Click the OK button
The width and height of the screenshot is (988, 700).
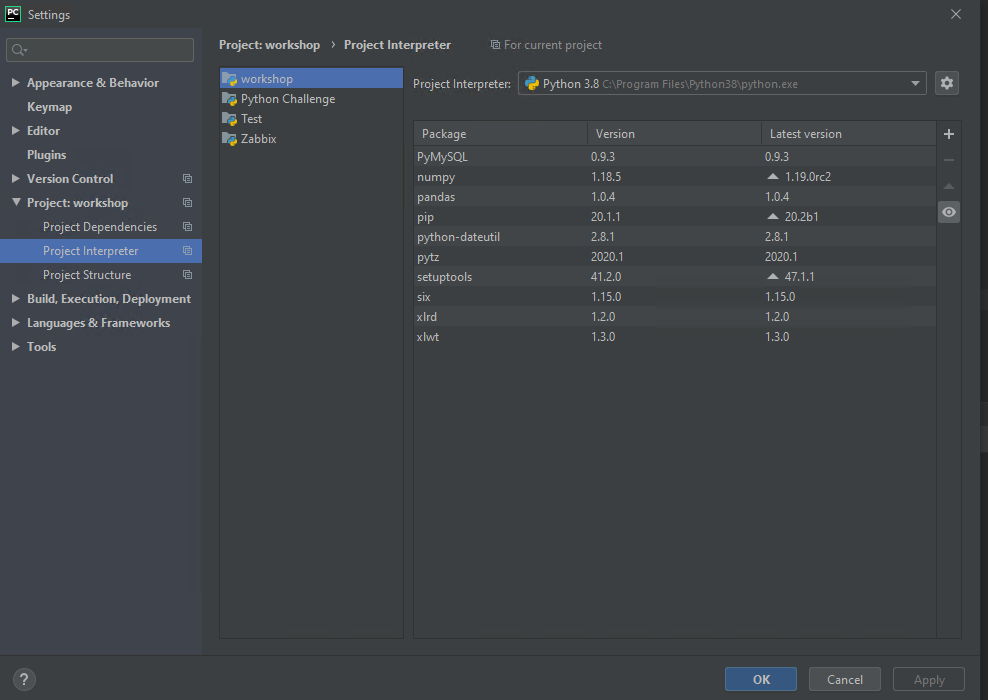[761, 679]
